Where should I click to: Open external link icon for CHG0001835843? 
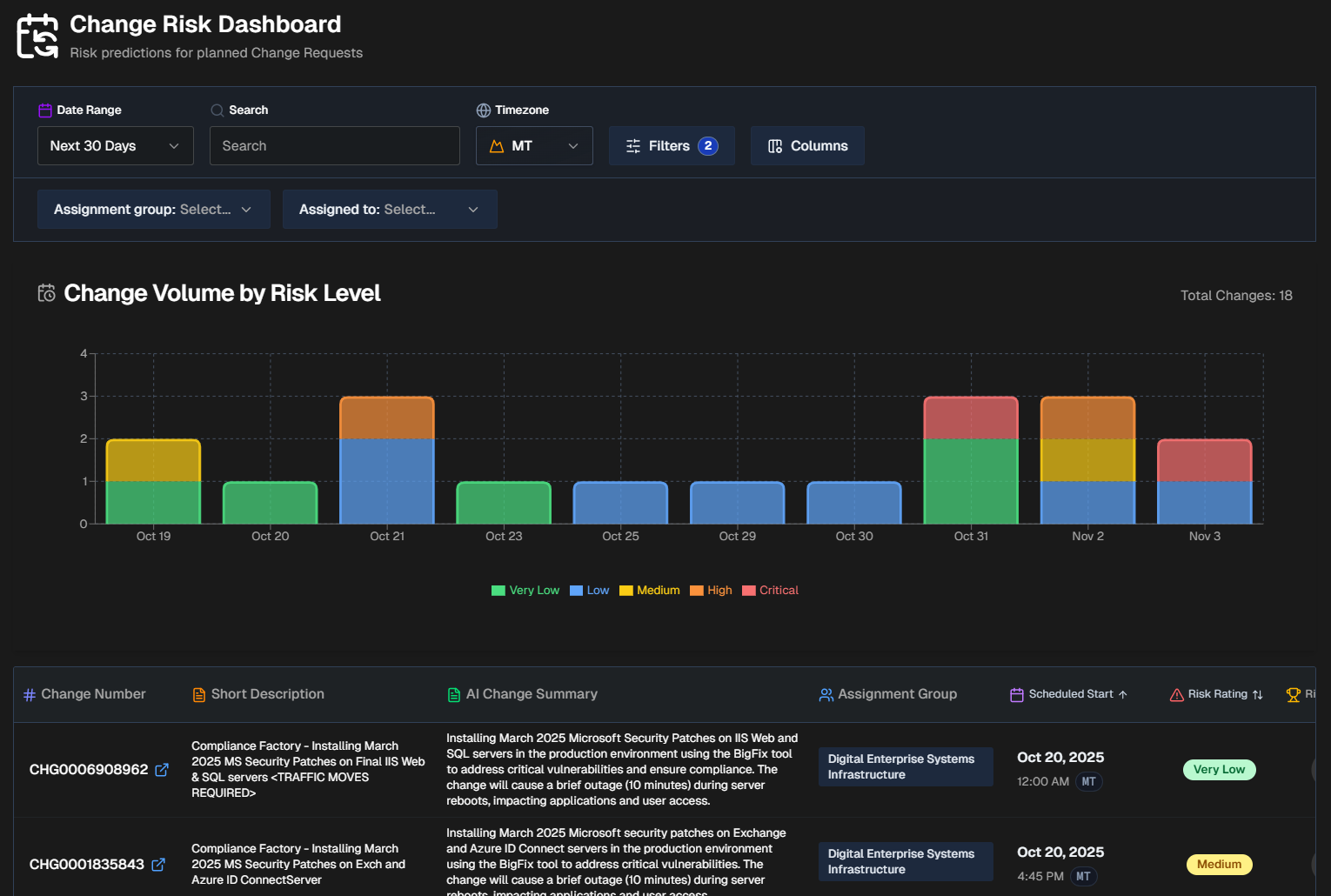[x=158, y=865]
